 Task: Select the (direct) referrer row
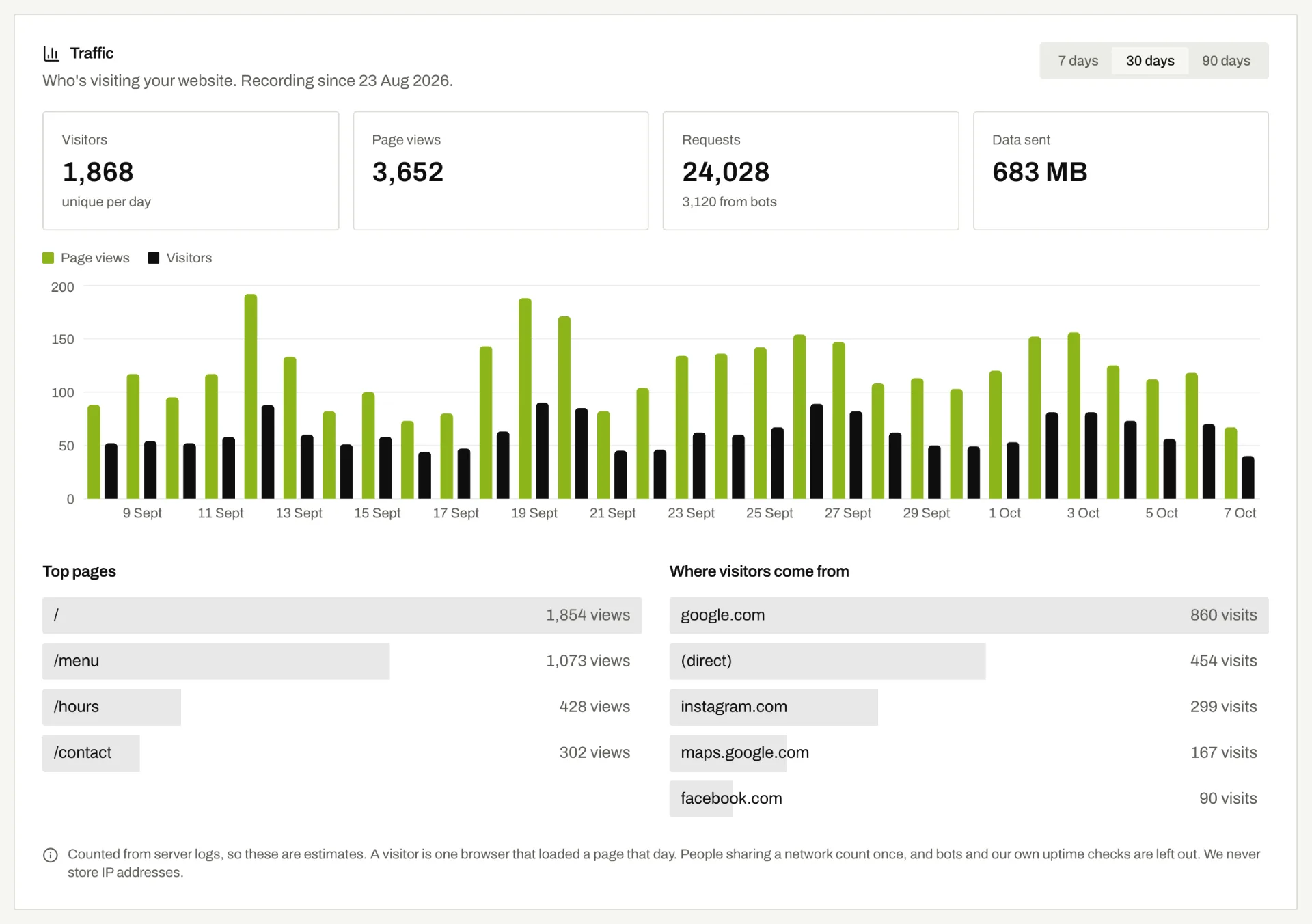[x=969, y=661]
